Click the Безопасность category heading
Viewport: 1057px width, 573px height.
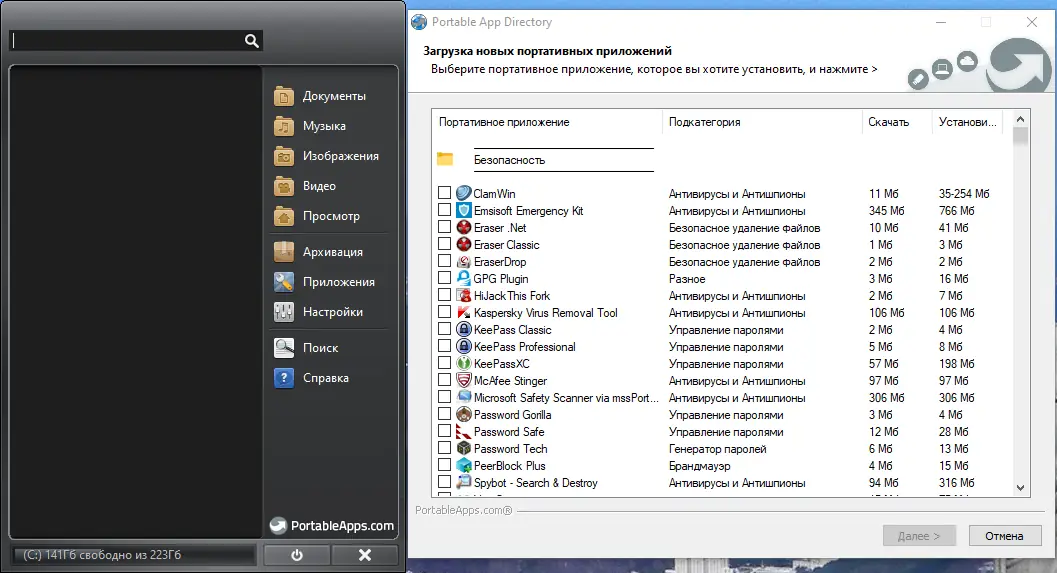point(510,160)
